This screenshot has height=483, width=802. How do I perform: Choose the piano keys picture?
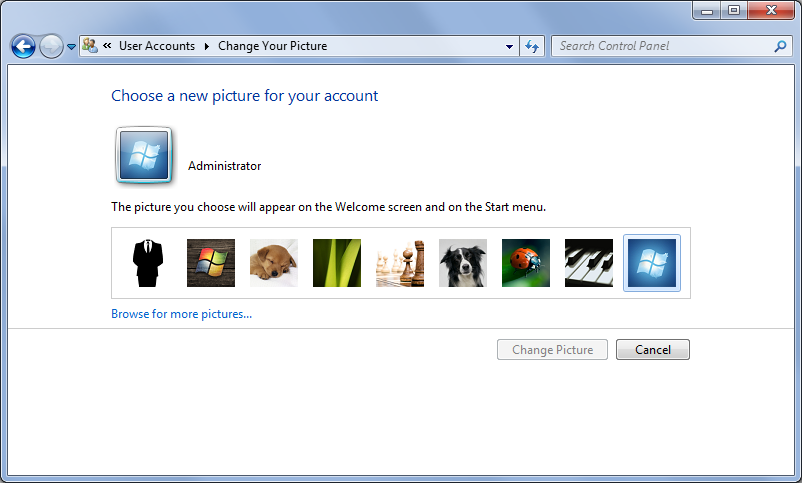pyautogui.click(x=589, y=263)
